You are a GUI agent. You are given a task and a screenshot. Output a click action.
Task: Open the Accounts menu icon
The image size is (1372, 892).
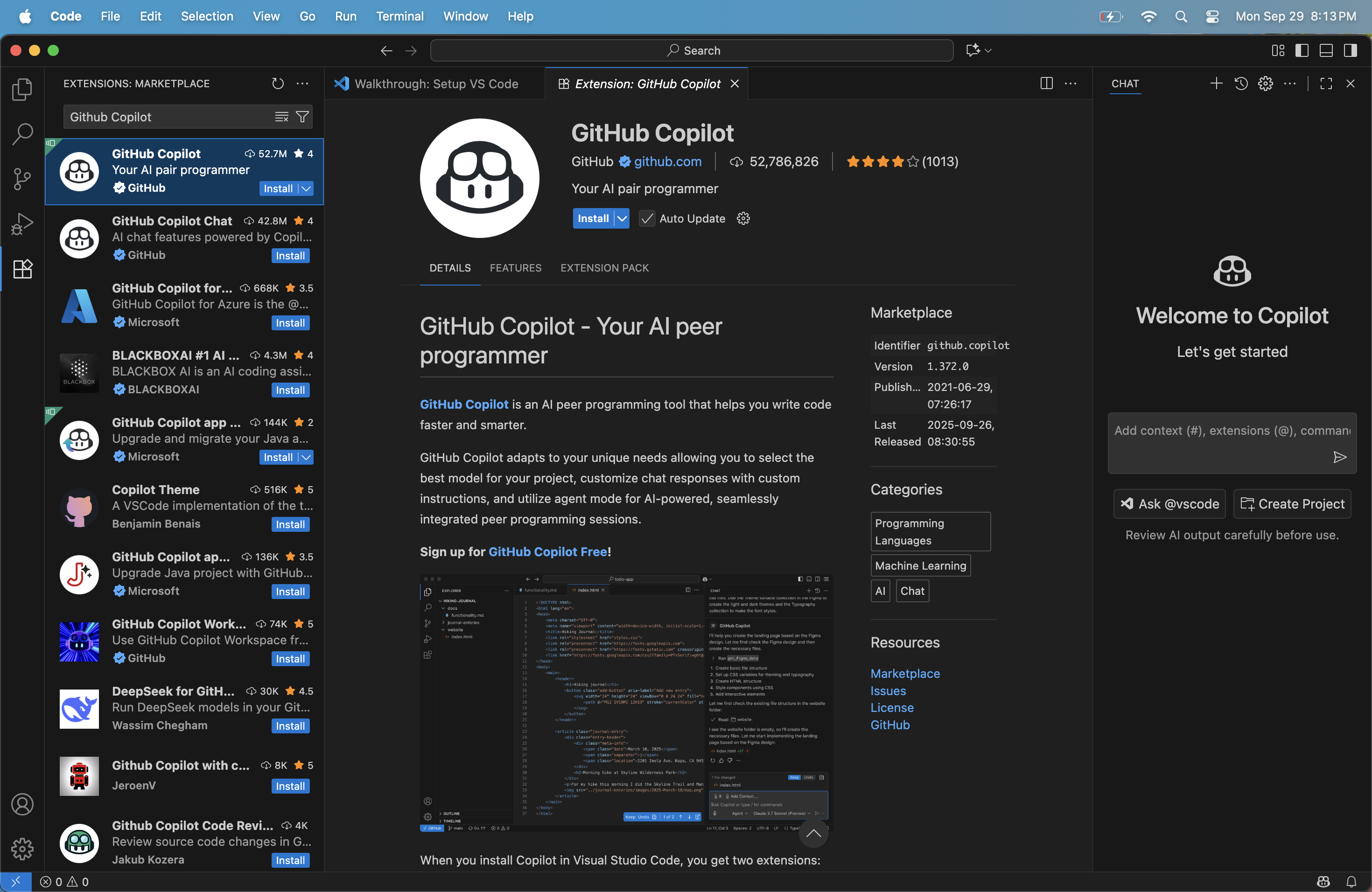22,804
